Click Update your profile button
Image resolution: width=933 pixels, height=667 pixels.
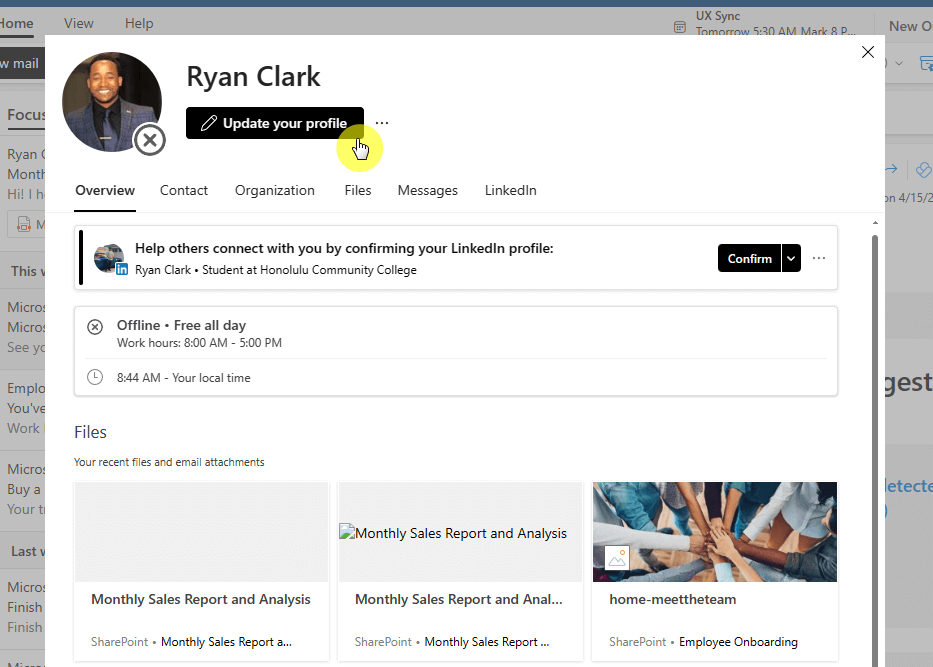[x=274, y=123]
